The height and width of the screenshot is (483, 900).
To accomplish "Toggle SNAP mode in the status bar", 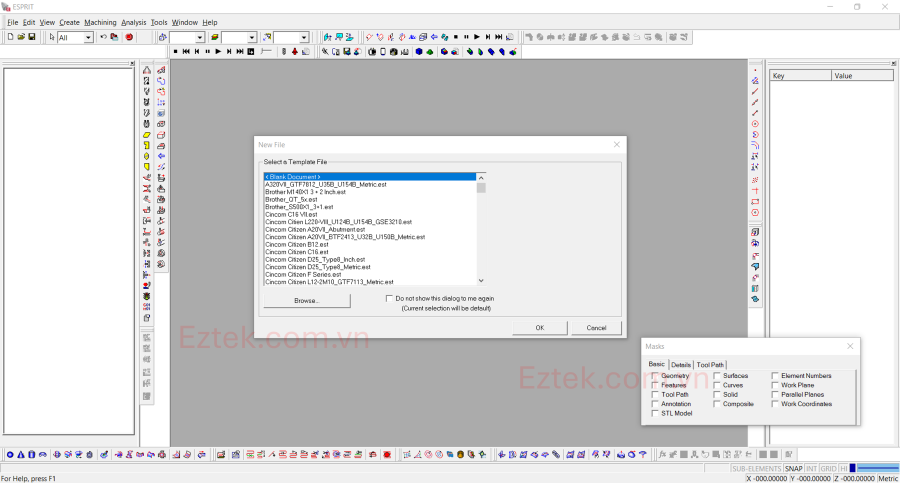I will [x=793, y=468].
